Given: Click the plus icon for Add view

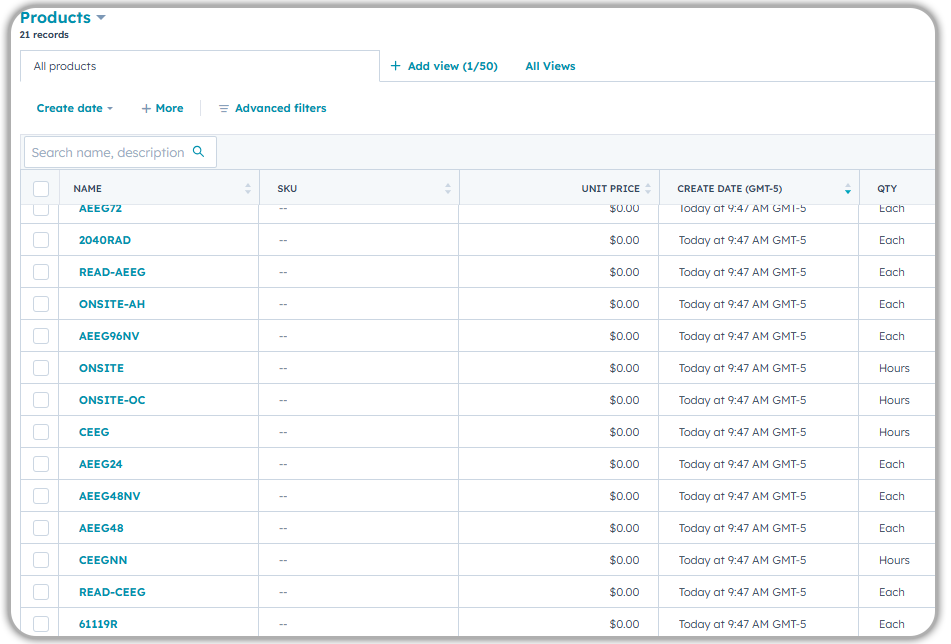Looking at the screenshot, I should tap(396, 66).
